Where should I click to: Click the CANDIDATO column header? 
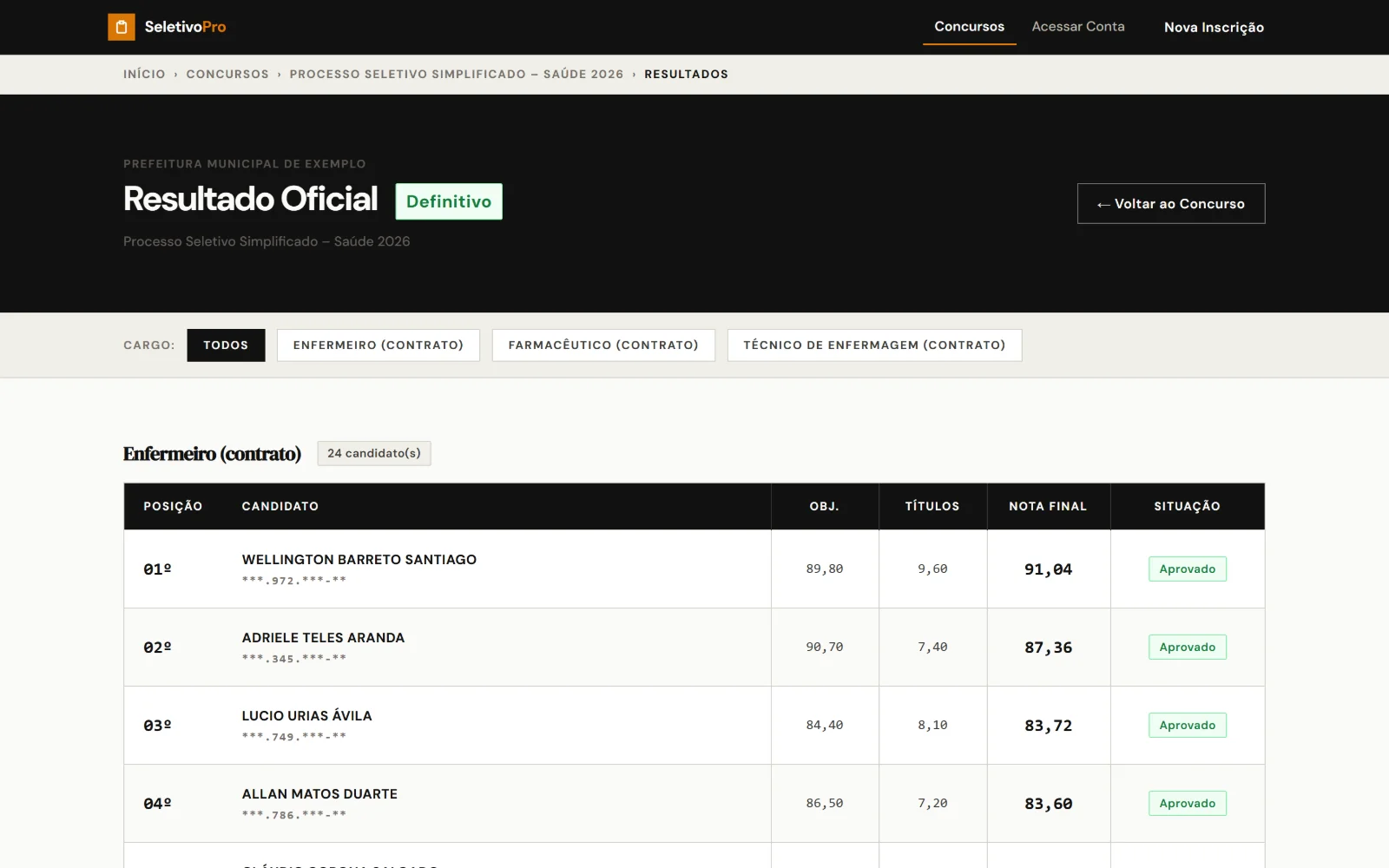pos(280,506)
